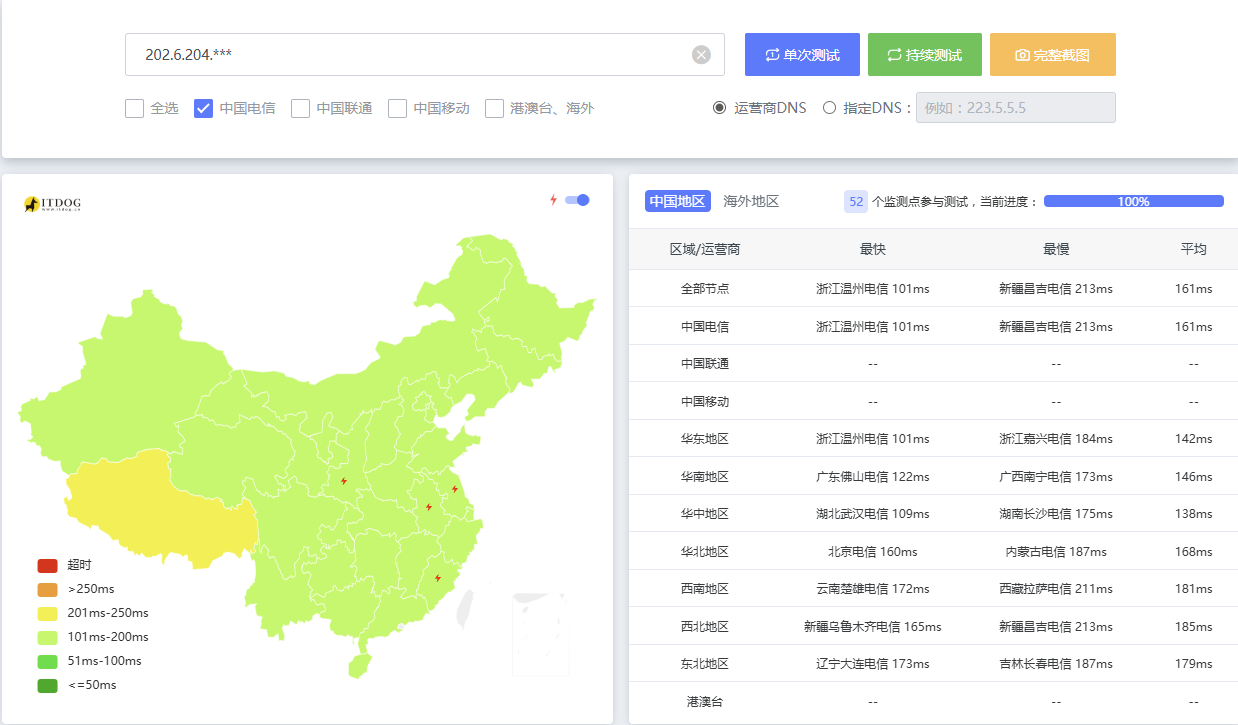Screen dimensions: 1238x725
Task: Click the orange 完整截图 screenshot button
Action: (1052, 55)
